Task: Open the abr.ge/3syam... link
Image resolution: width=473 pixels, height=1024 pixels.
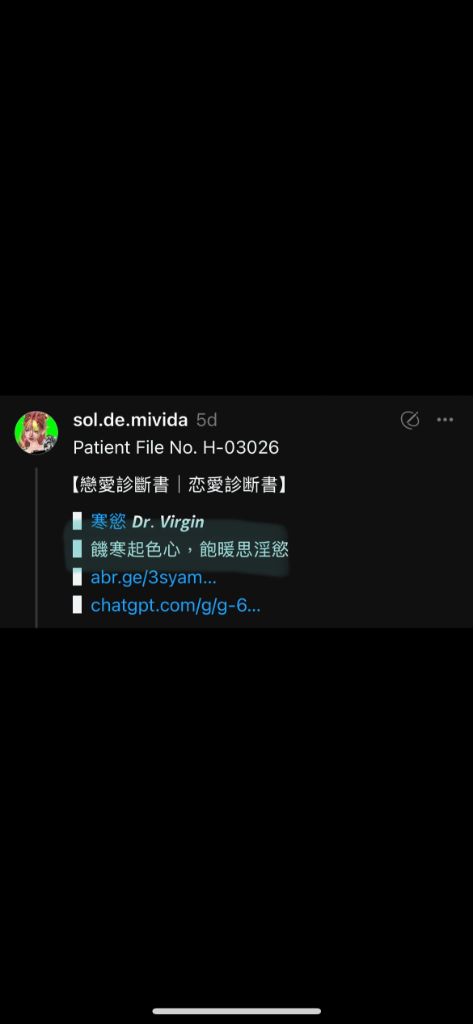Action: click(x=154, y=577)
